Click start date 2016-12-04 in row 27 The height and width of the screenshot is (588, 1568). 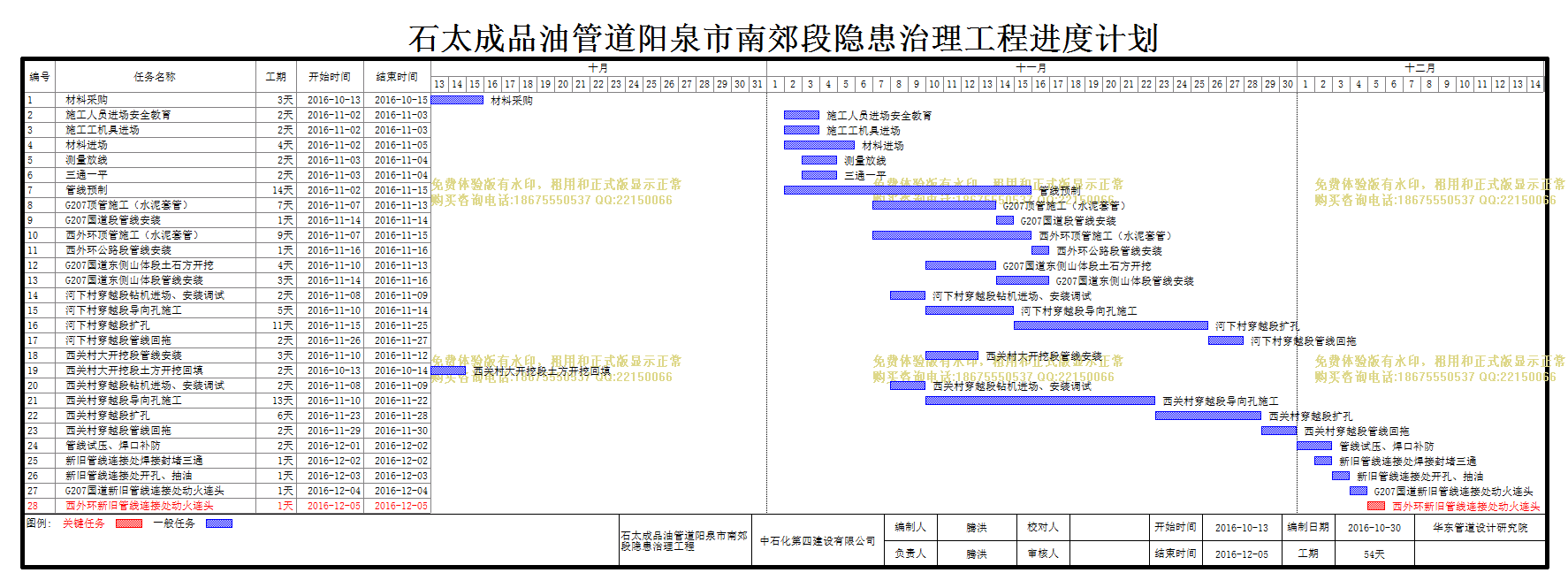(x=334, y=491)
